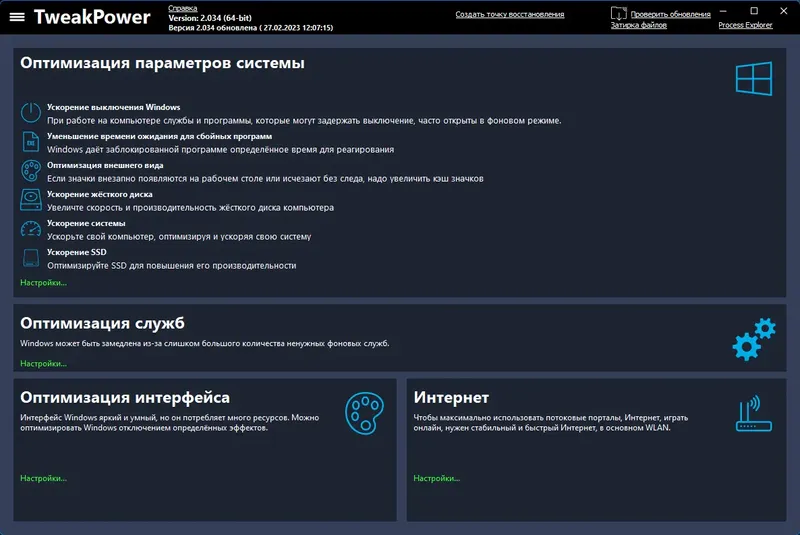Select Ускорение SSD item
The height and width of the screenshot is (535, 800).
[77, 252]
